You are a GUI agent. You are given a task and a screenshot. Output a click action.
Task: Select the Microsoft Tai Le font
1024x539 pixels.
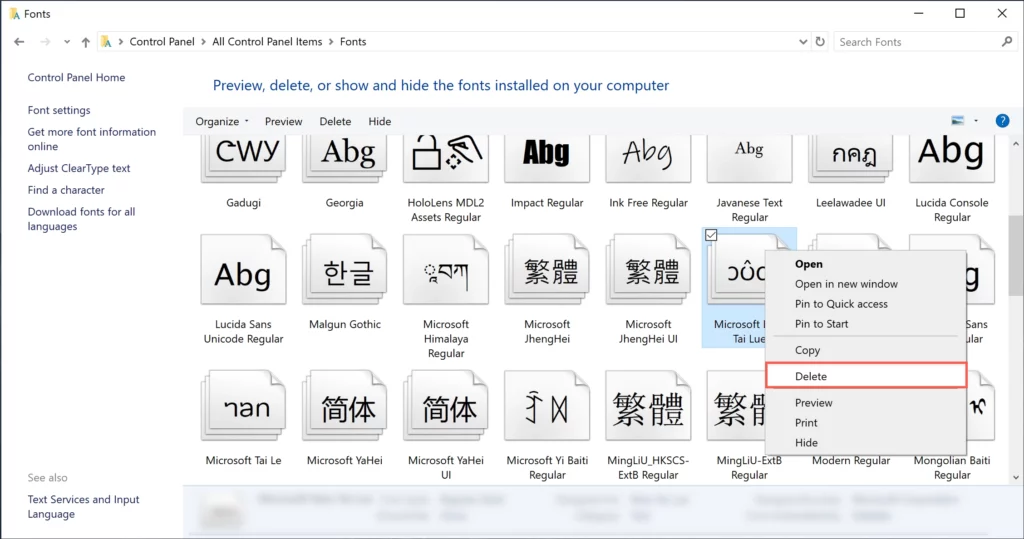point(243,406)
